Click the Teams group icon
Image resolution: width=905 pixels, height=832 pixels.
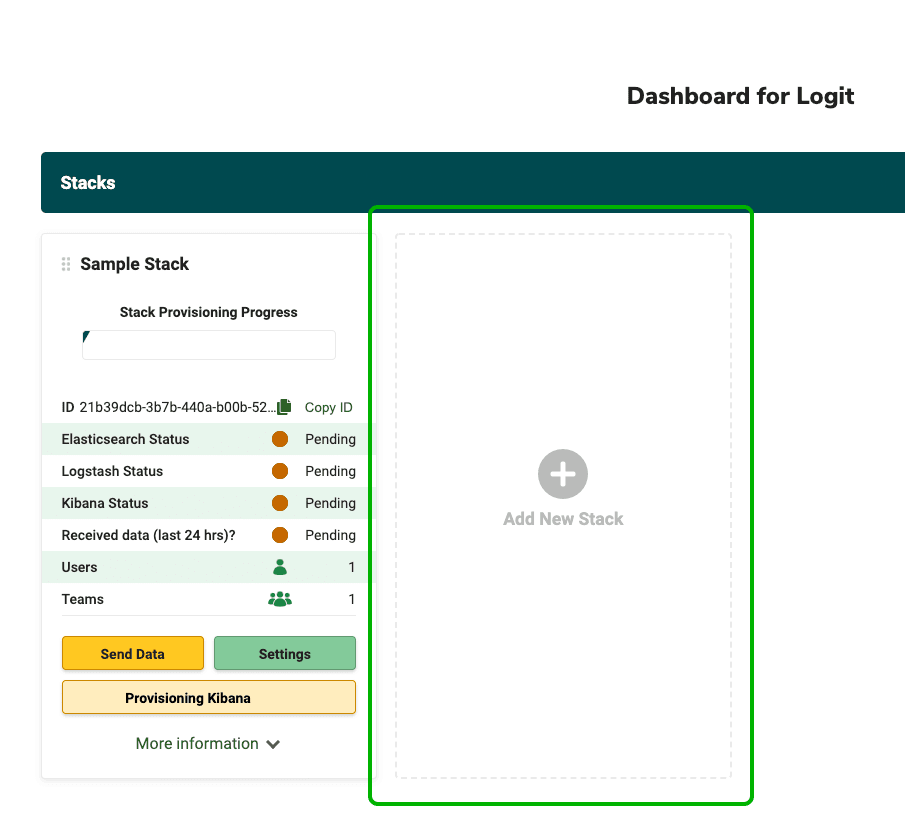point(280,599)
